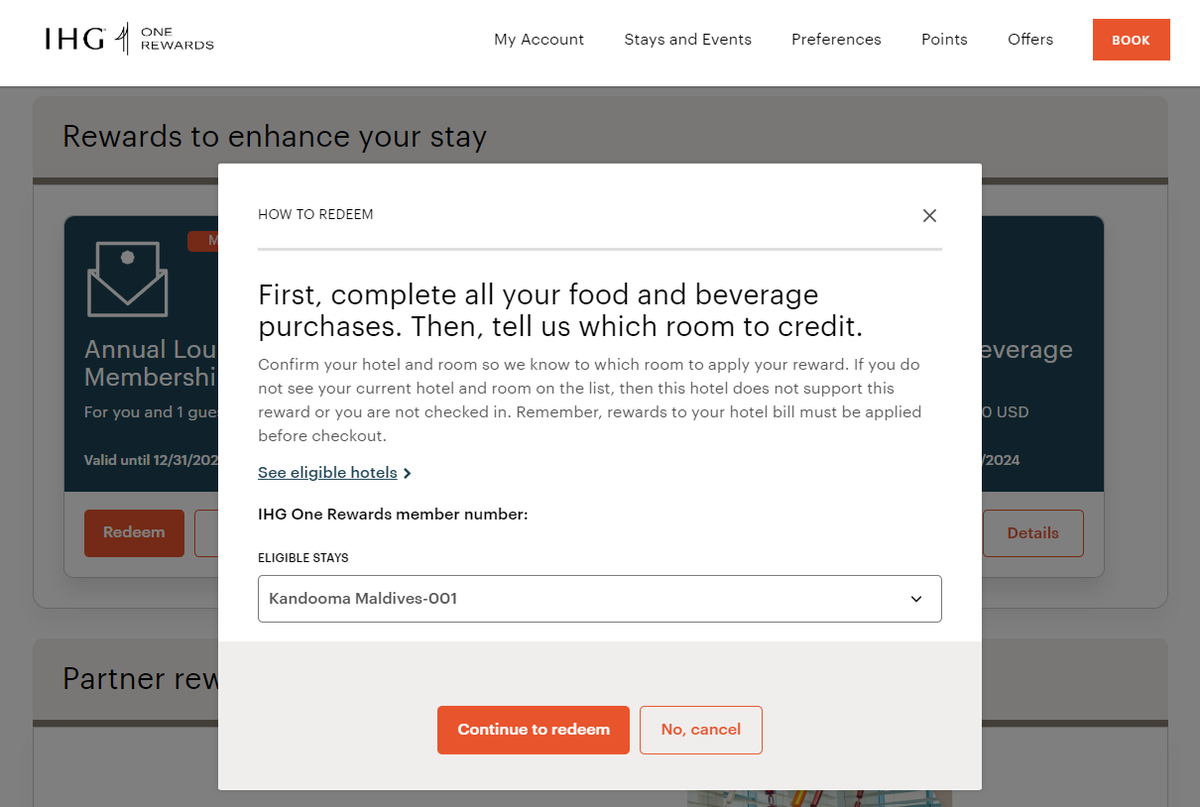The image size is (1200, 807).
Task: Close the How to Redeem dialog
Action: click(x=929, y=215)
